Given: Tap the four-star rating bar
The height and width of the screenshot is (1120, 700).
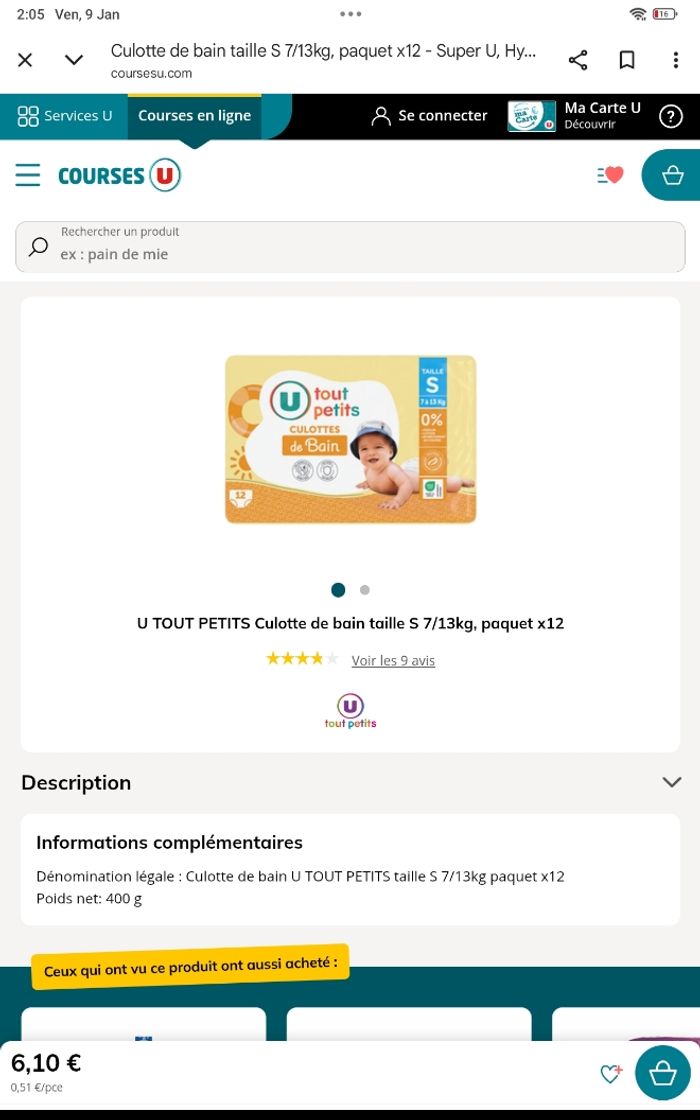Looking at the screenshot, I should 302,659.
